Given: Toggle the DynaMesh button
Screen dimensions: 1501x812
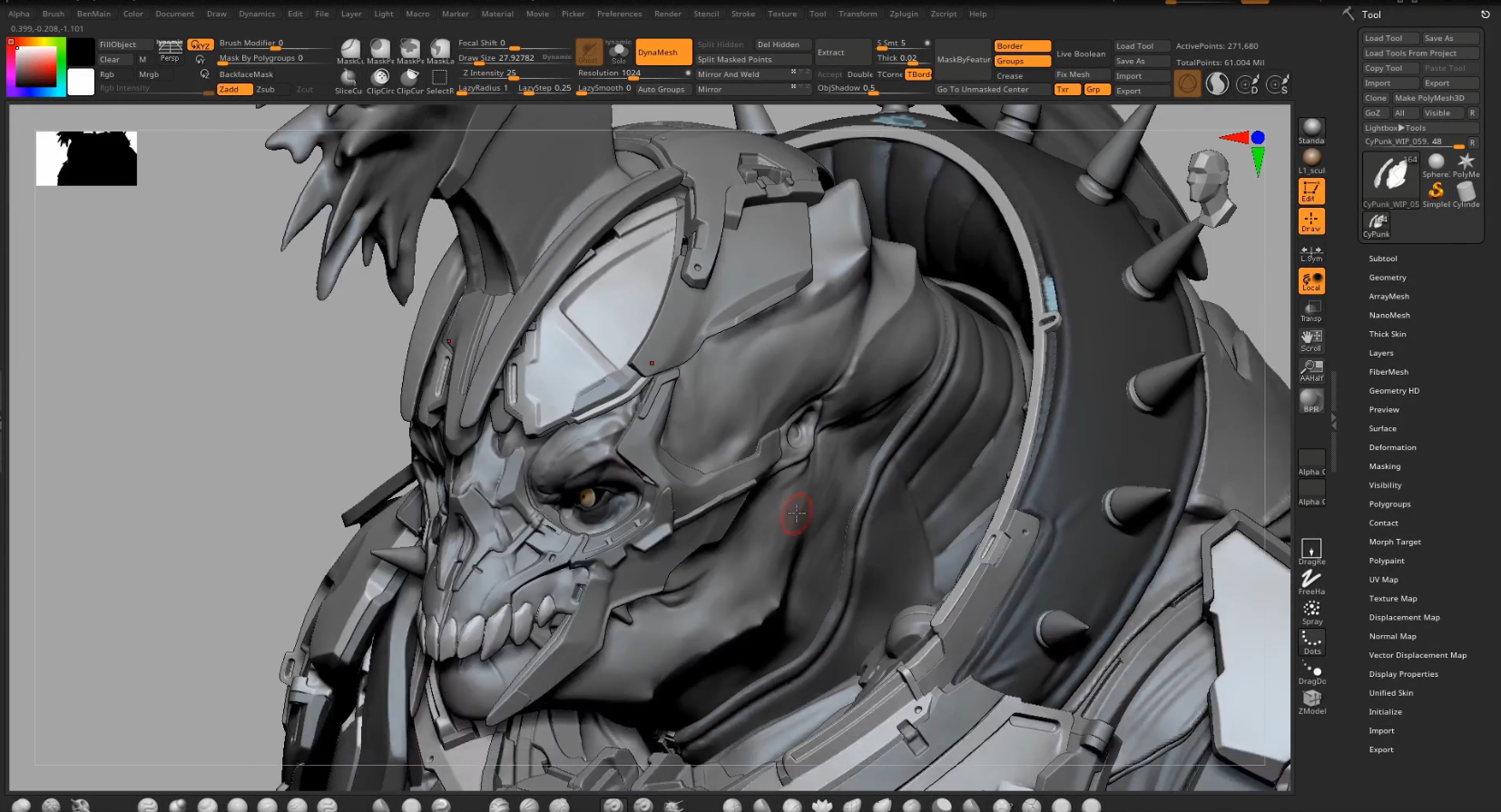Looking at the screenshot, I should pos(664,52).
